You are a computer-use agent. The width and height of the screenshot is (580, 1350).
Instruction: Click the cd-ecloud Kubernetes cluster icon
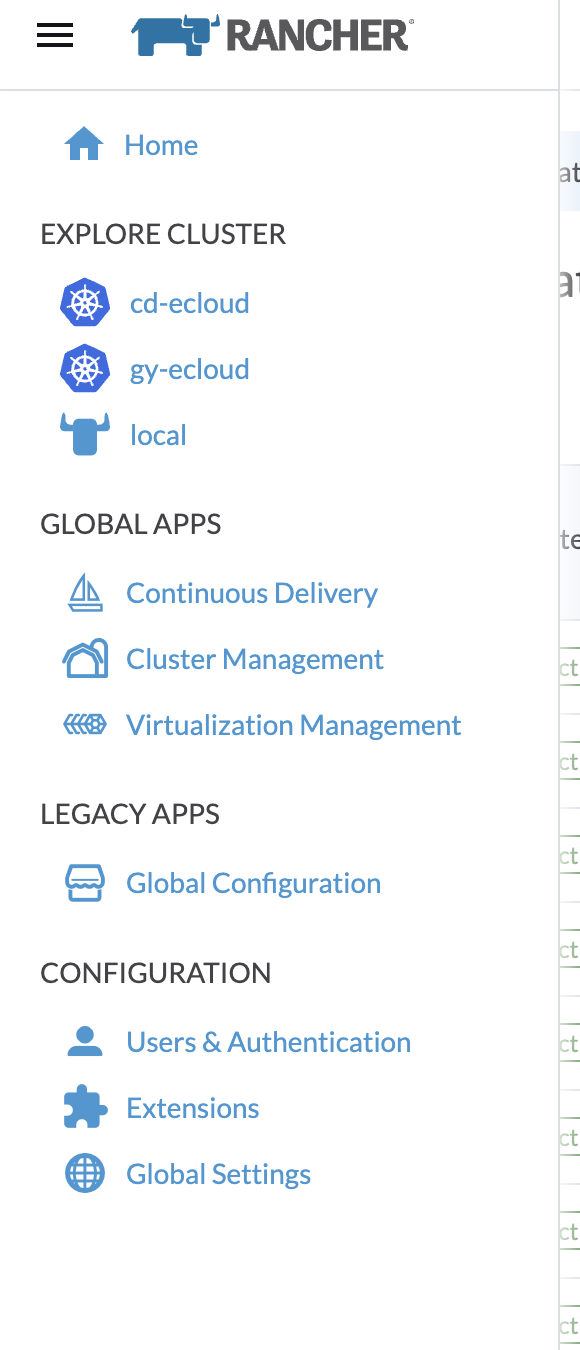click(86, 302)
